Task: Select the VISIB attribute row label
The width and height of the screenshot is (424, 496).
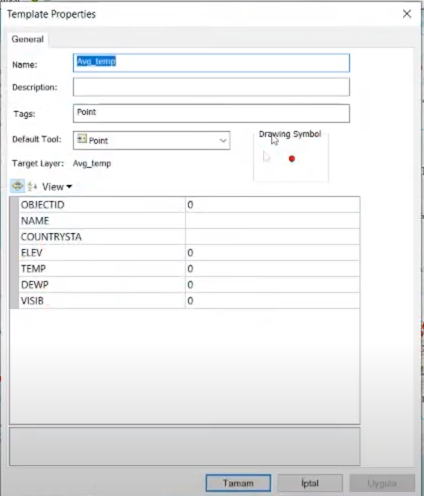Action: [32, 301]
